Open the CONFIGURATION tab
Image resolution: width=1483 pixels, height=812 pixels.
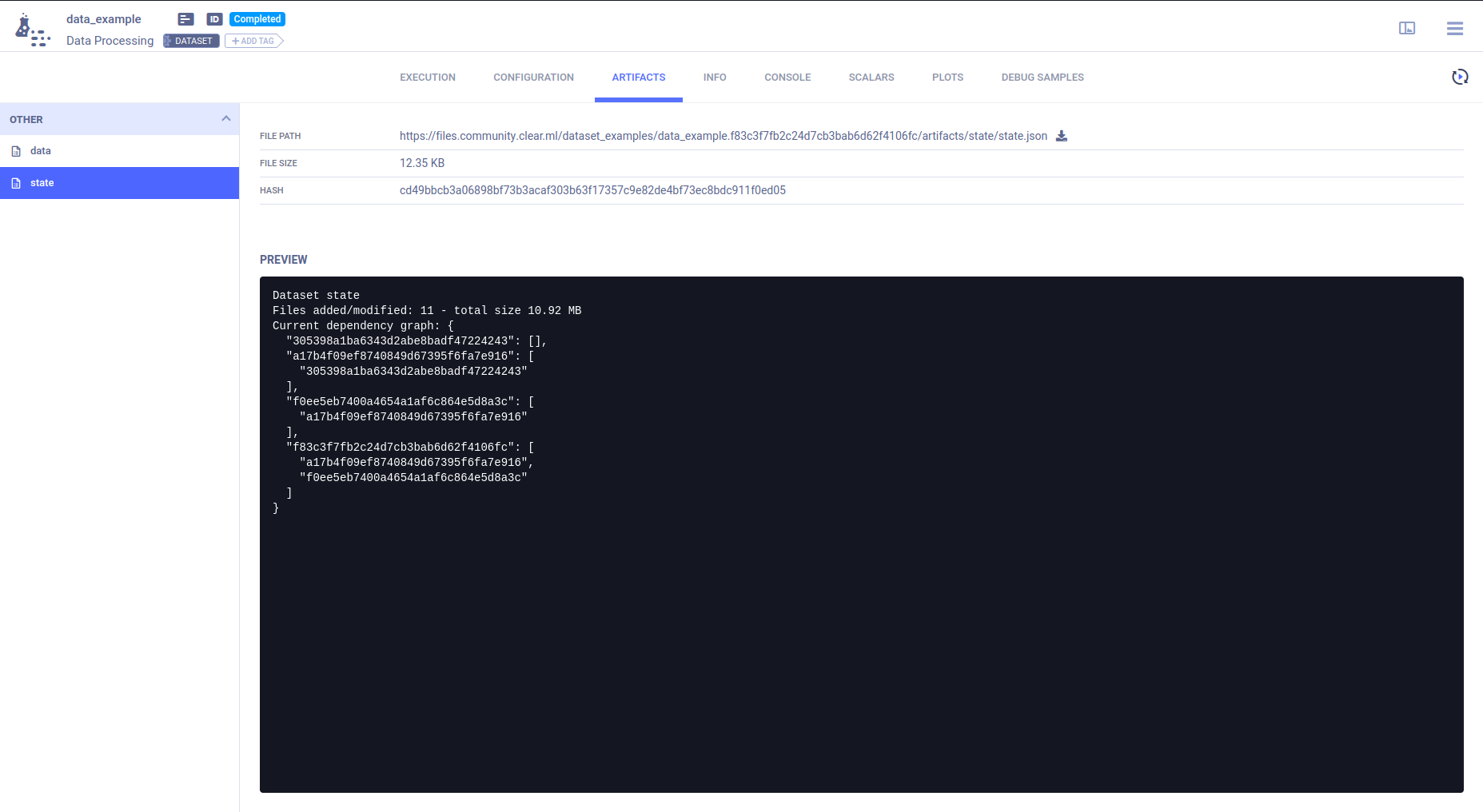click(533, 78)
